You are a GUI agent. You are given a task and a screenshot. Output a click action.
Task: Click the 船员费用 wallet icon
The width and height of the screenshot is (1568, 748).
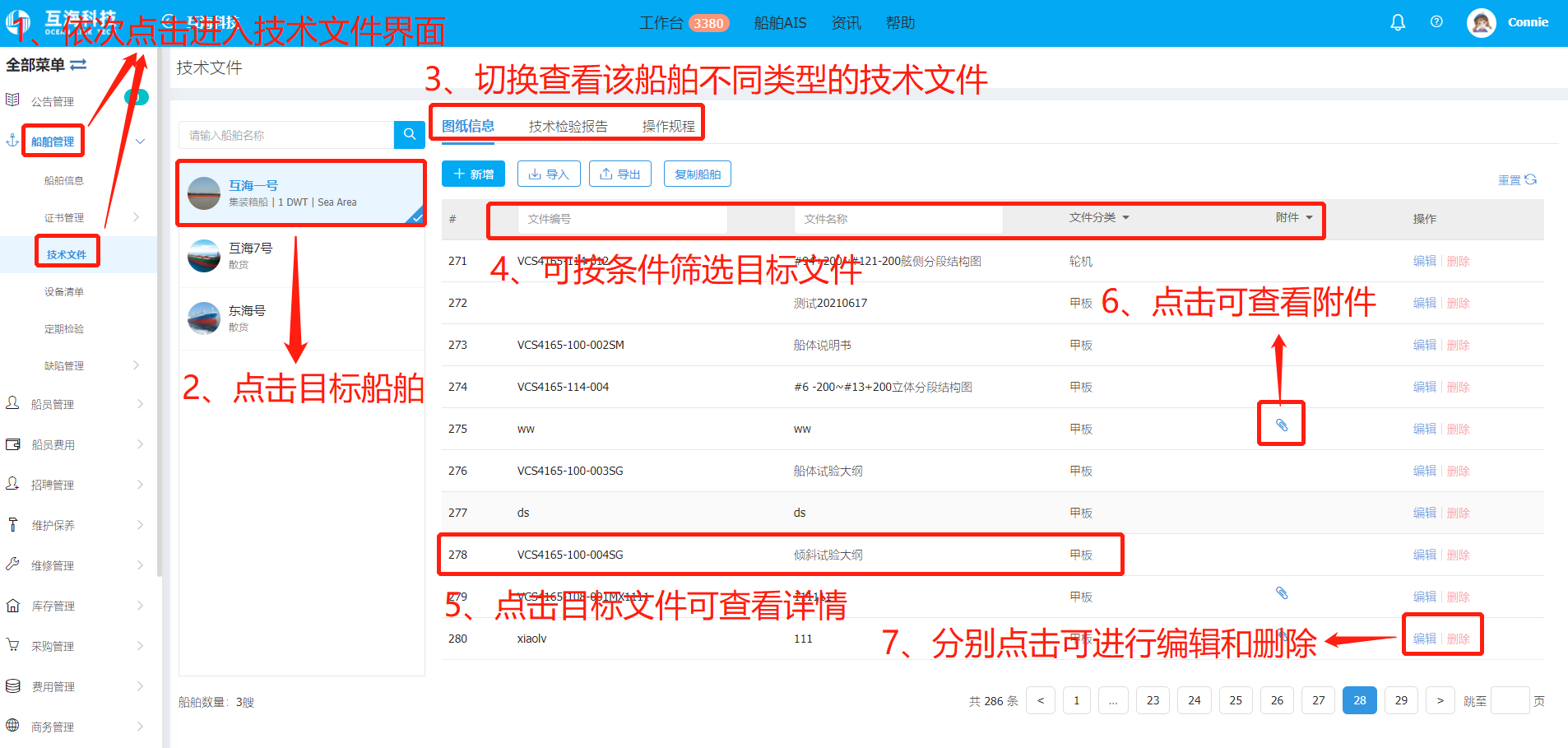(x=12, y=444)
